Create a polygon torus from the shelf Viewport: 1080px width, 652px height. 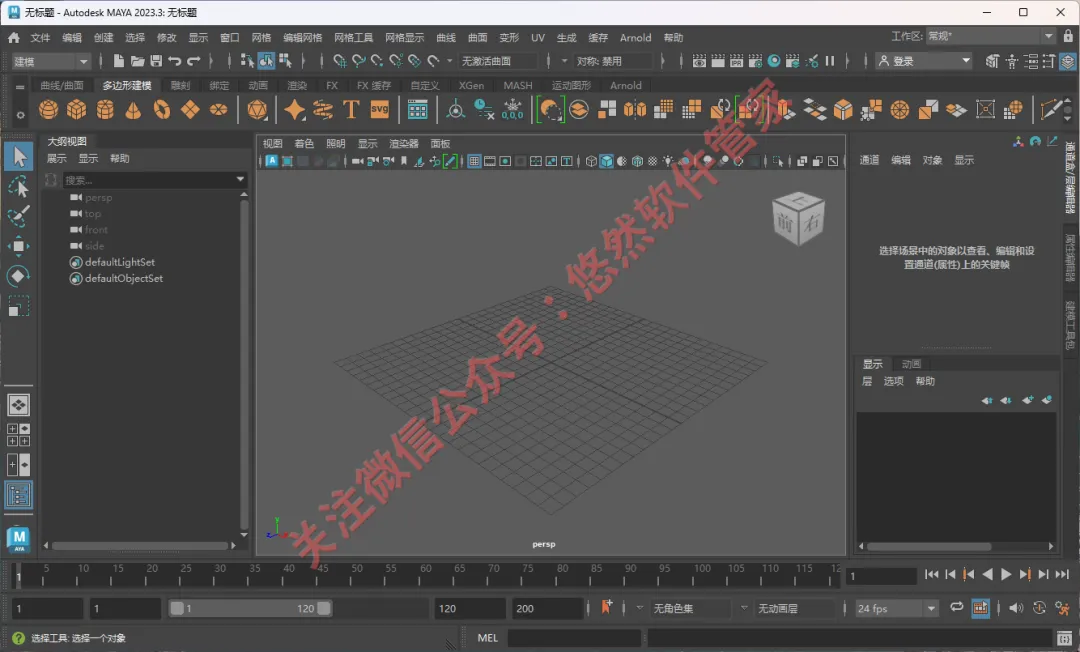(162, 109)
